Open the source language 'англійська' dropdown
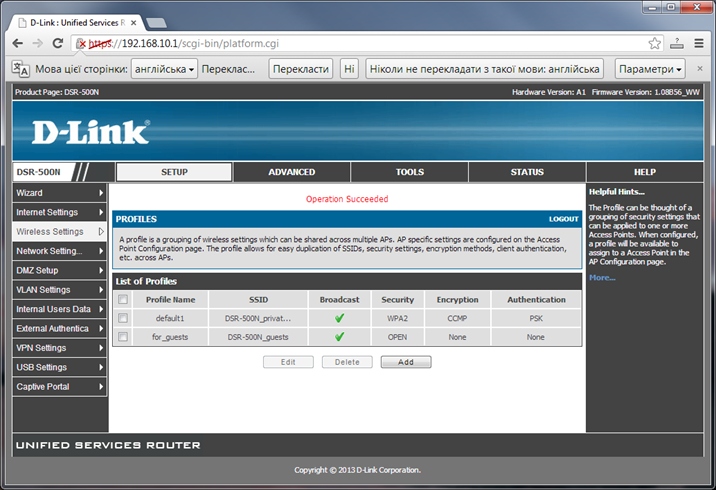Image resolution: width=716 pixels, height=490 pixels. [164, 69]
